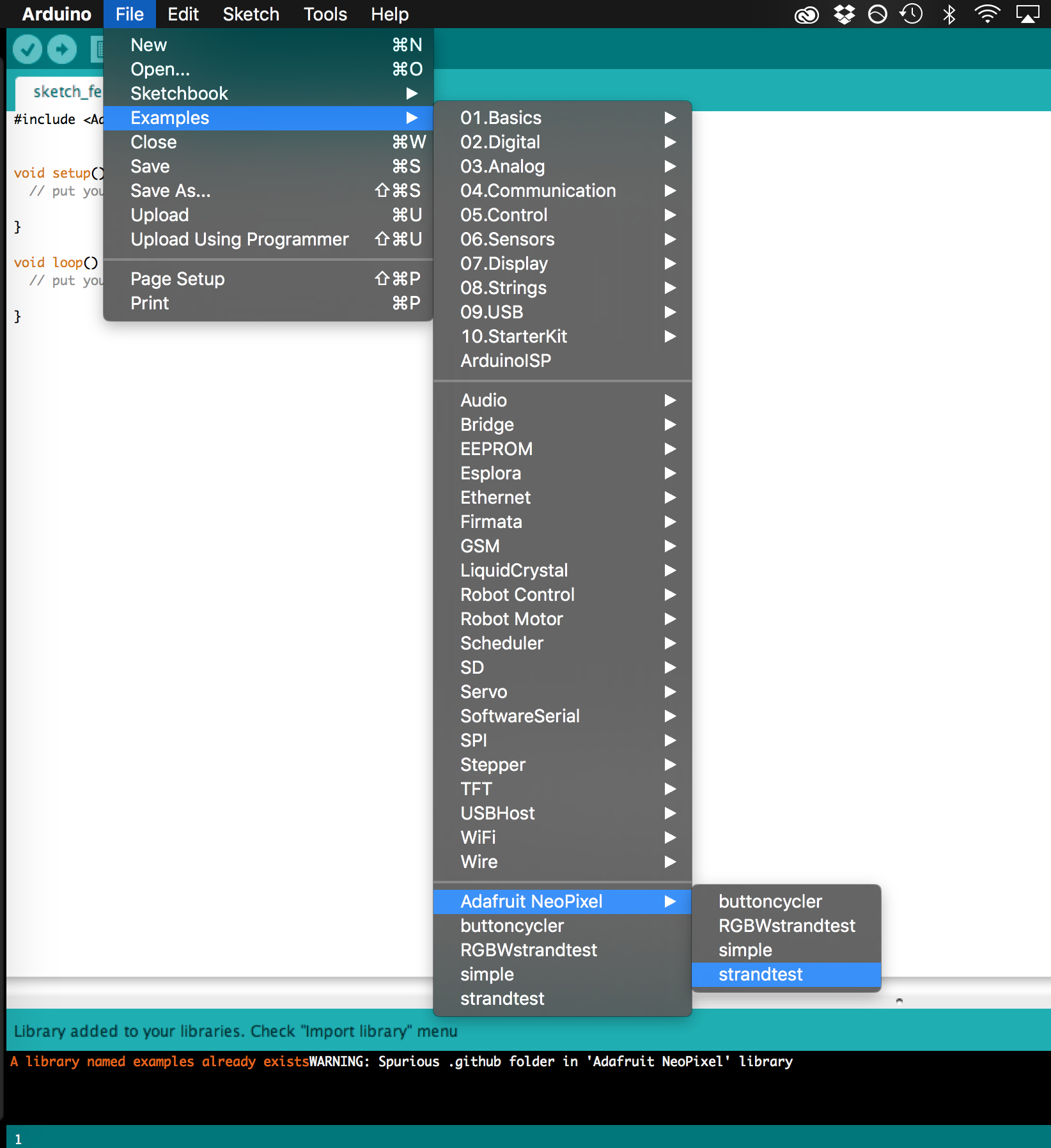The height and width of the screenshot is (1148, 1051).
Task: Expand the 09.USB submenu
Action: (563, 312)
